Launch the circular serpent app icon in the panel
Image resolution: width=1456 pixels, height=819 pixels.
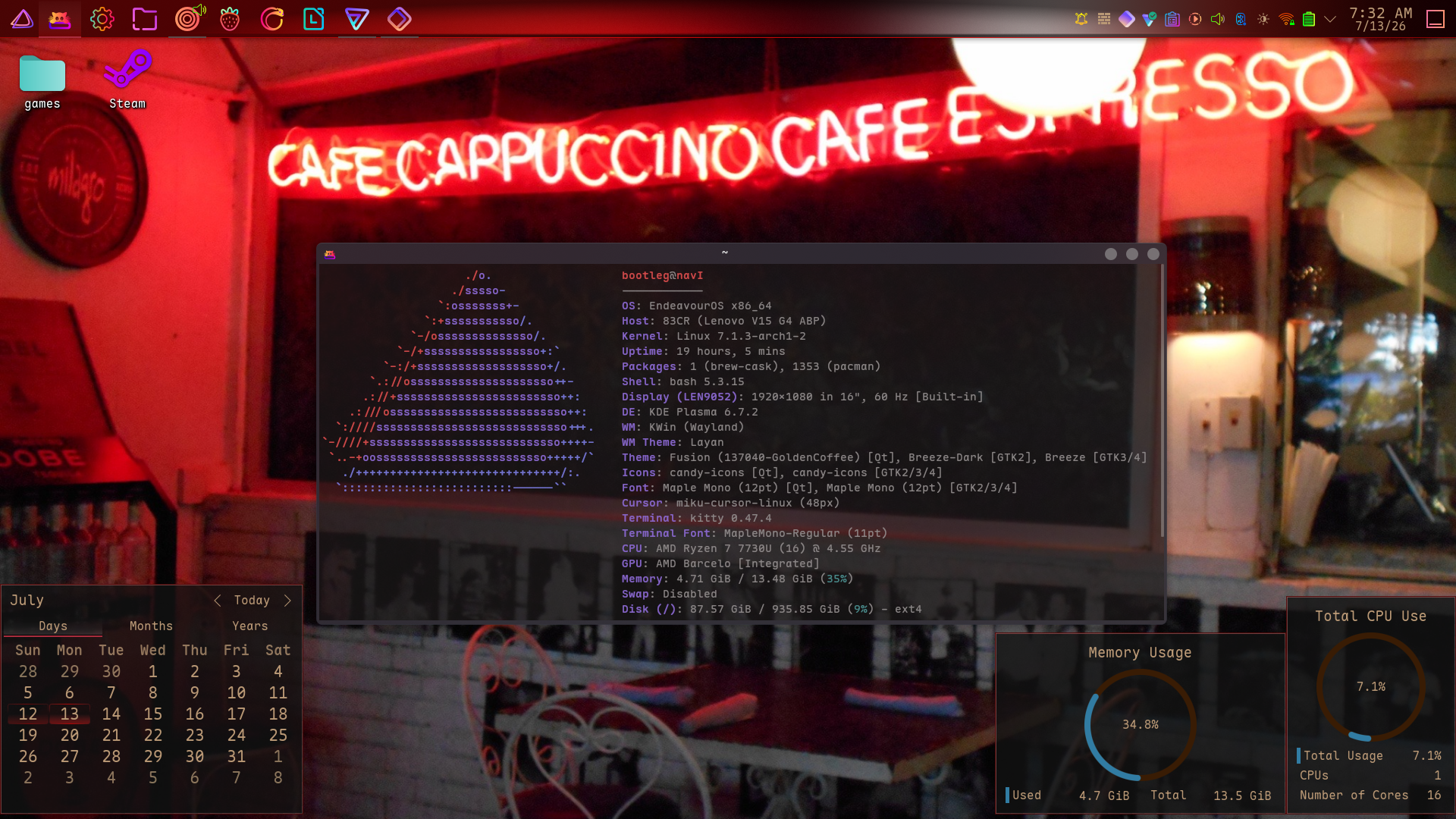click(x=271, y=19)
